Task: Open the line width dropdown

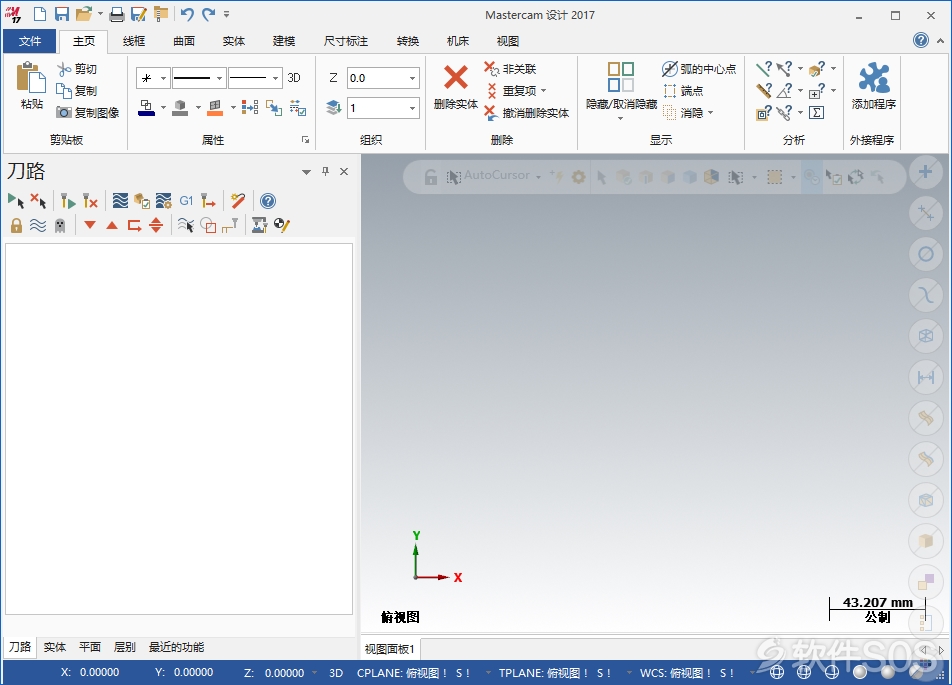Action: [276, 78]
